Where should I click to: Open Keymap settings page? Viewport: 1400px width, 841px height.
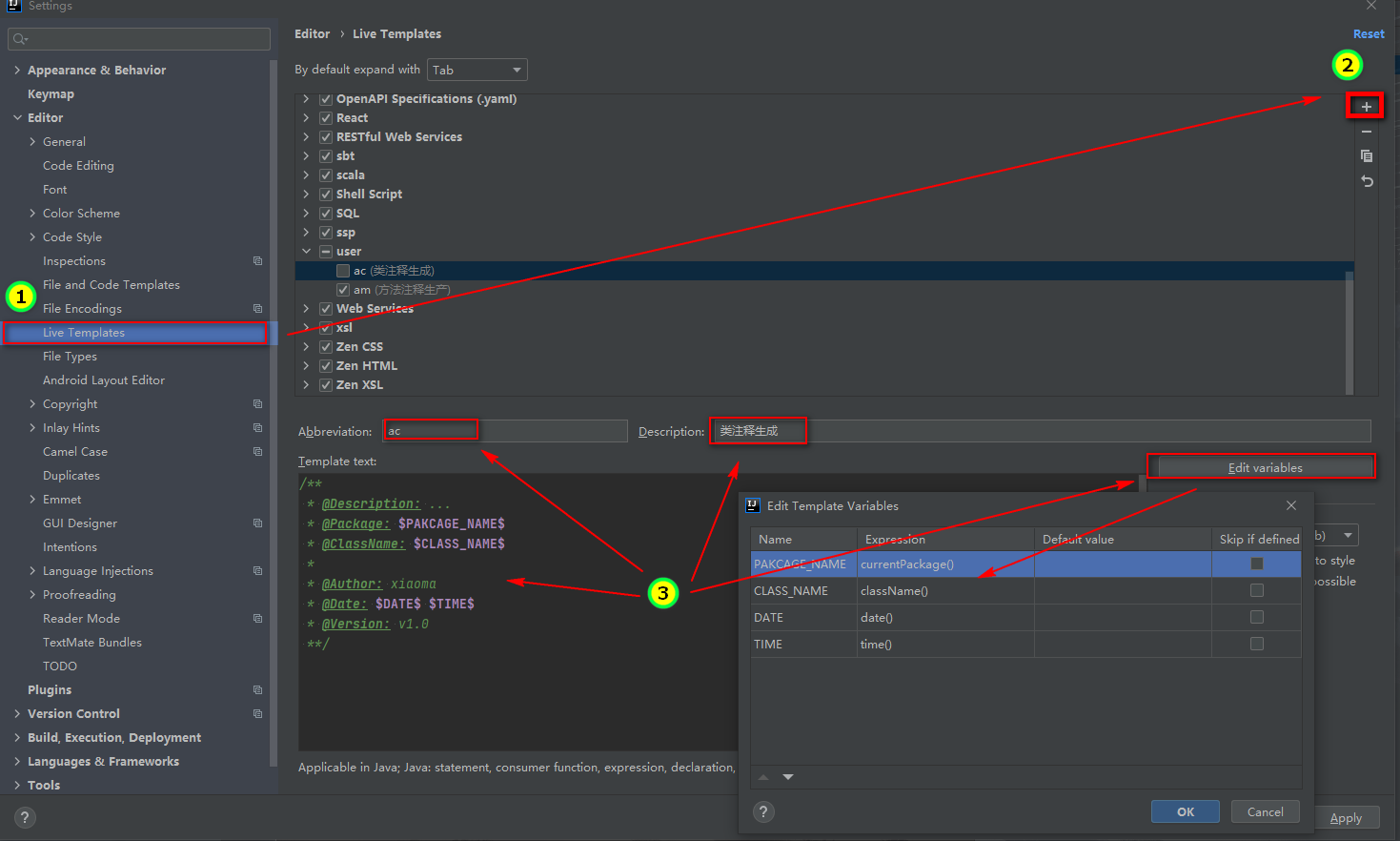coord(51,93)
